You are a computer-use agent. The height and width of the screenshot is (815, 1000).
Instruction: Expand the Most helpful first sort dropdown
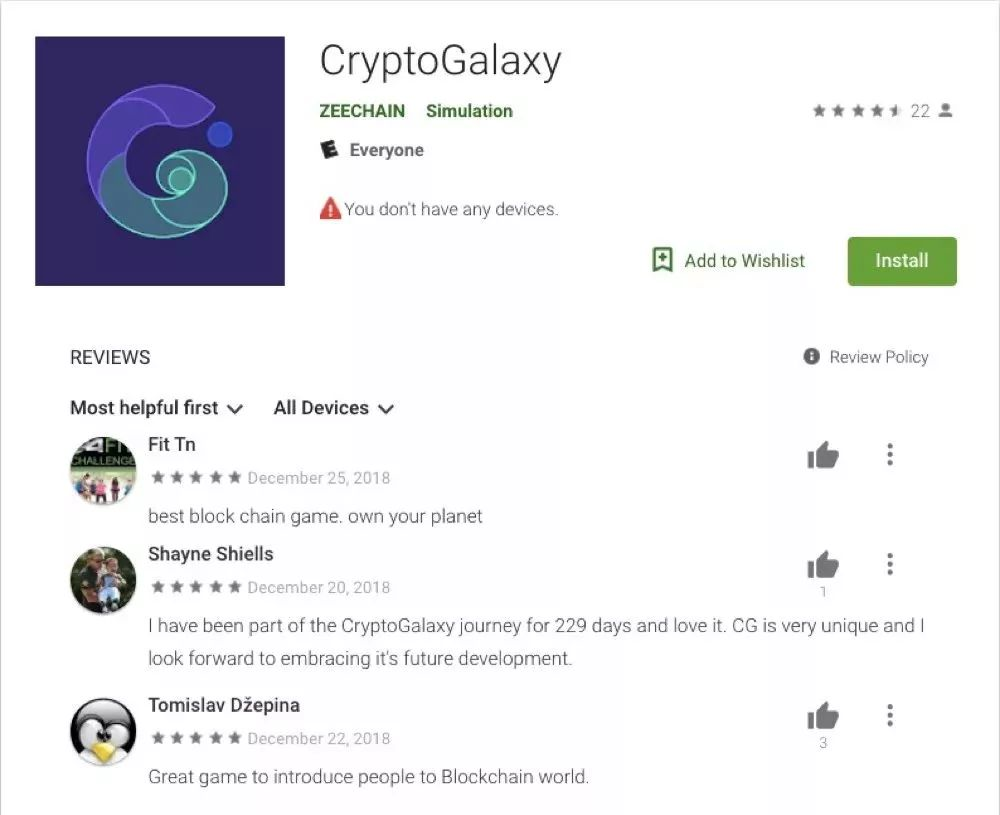[x=157, y=408]
